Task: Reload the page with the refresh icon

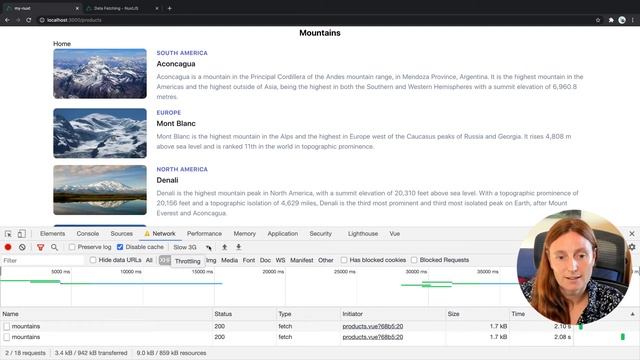Action: 29,20
